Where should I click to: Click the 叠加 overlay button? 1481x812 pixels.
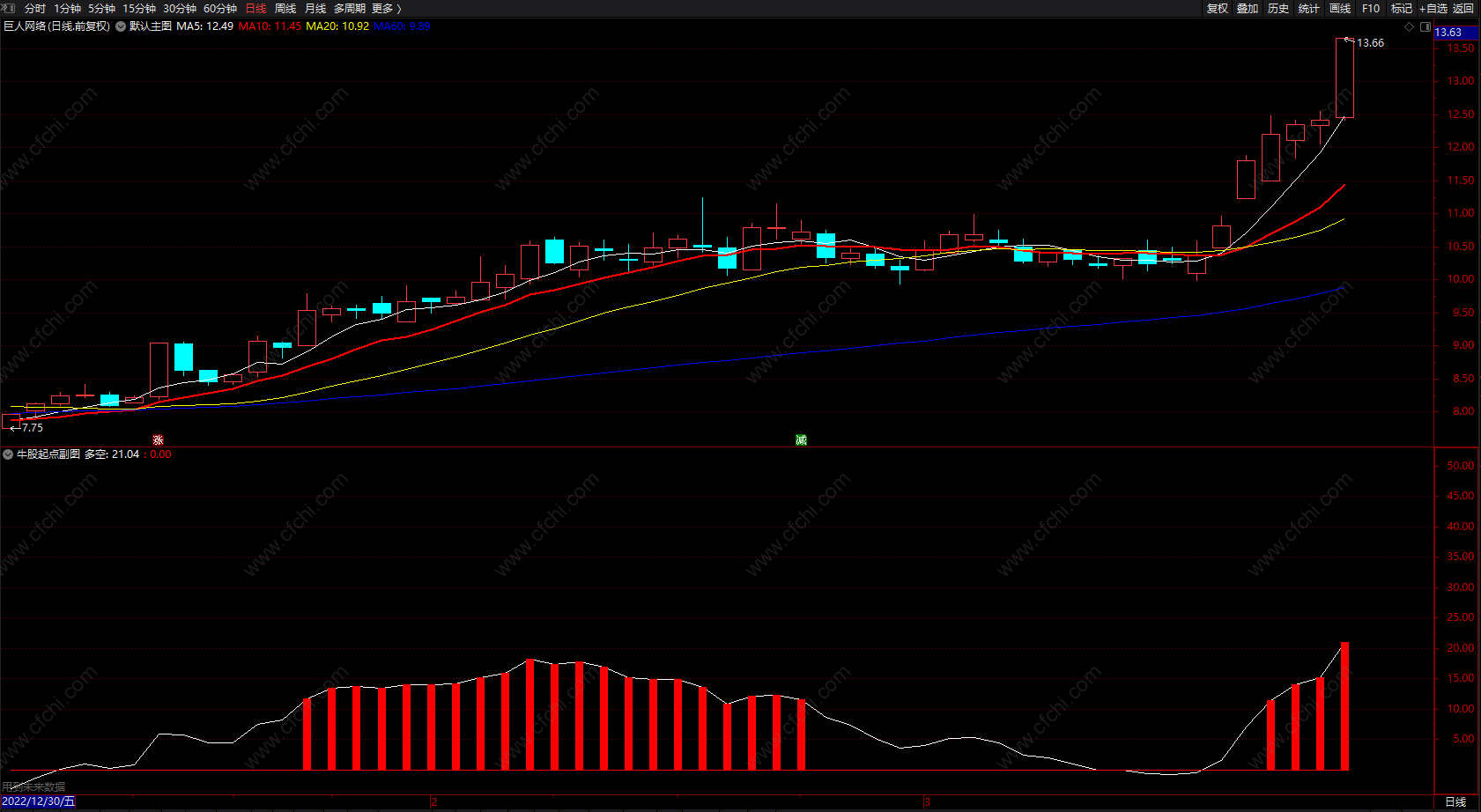coord(1248,9)
